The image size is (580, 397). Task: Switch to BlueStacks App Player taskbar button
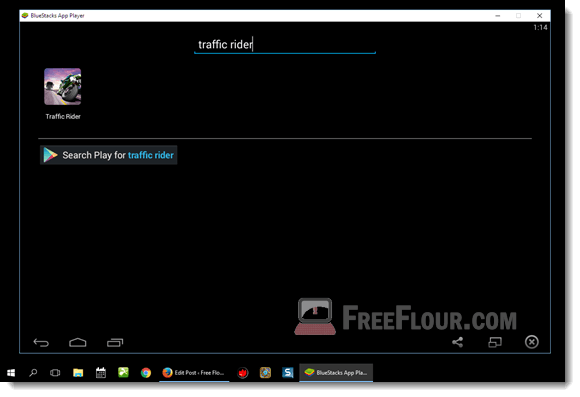coord(336,373)
